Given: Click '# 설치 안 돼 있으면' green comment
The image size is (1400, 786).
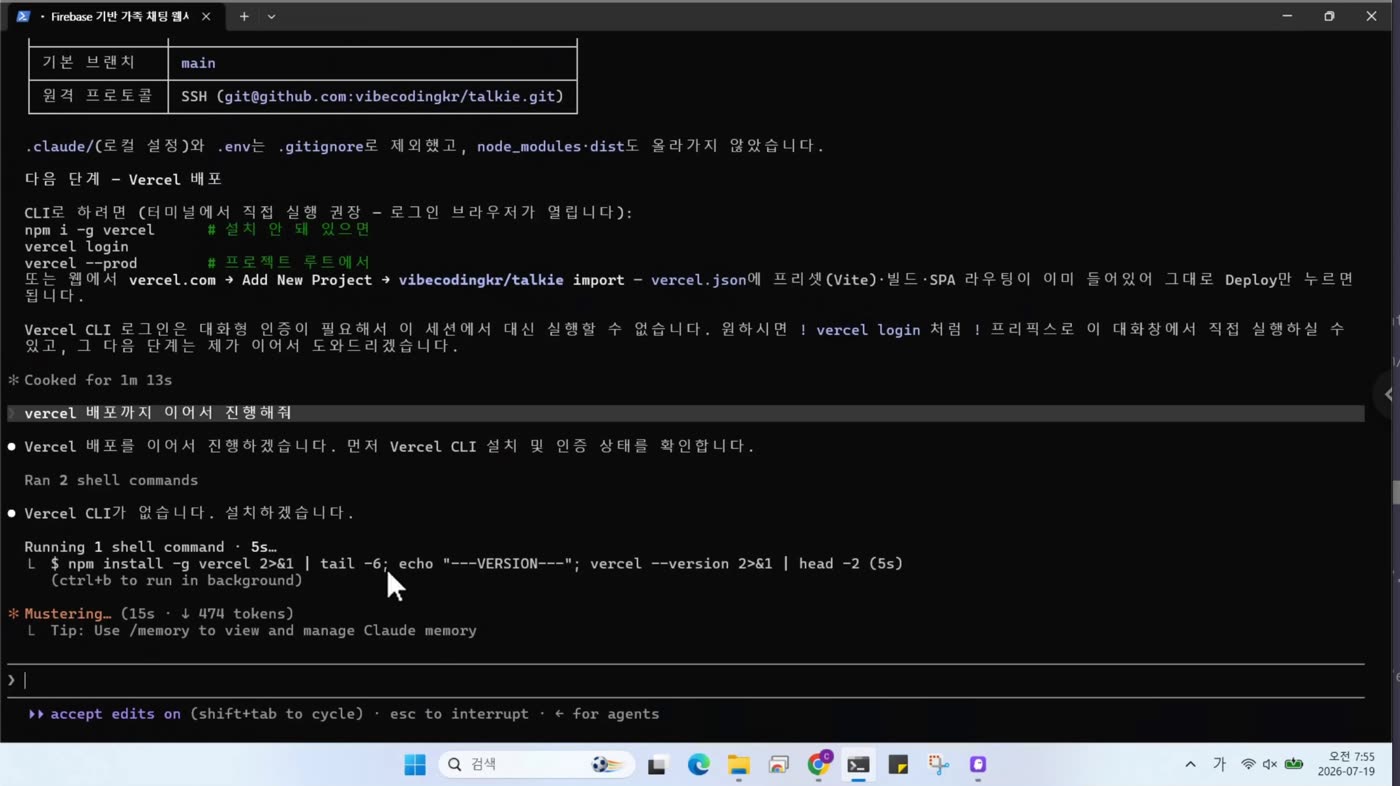Looking at the screenshot, I should pos(289,229).
